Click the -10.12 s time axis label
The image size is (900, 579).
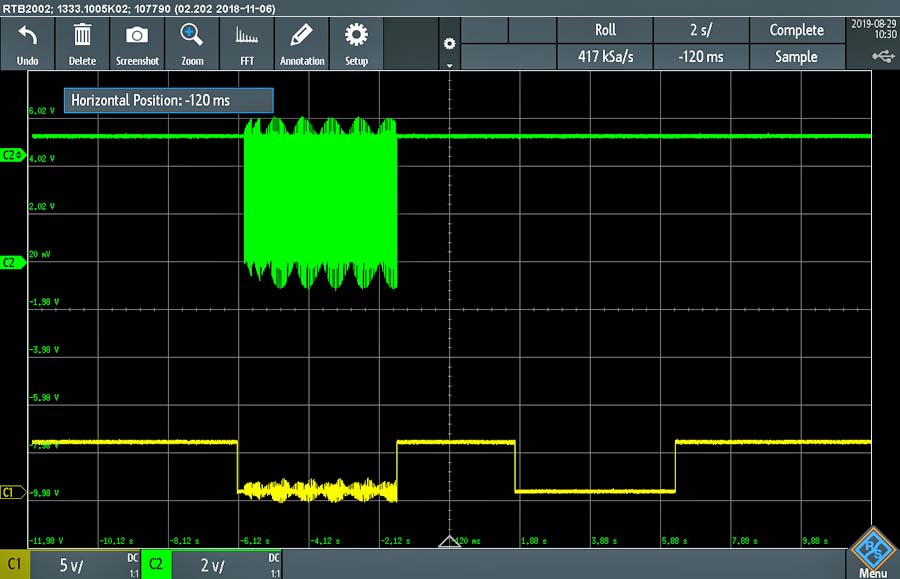[117, 541]
